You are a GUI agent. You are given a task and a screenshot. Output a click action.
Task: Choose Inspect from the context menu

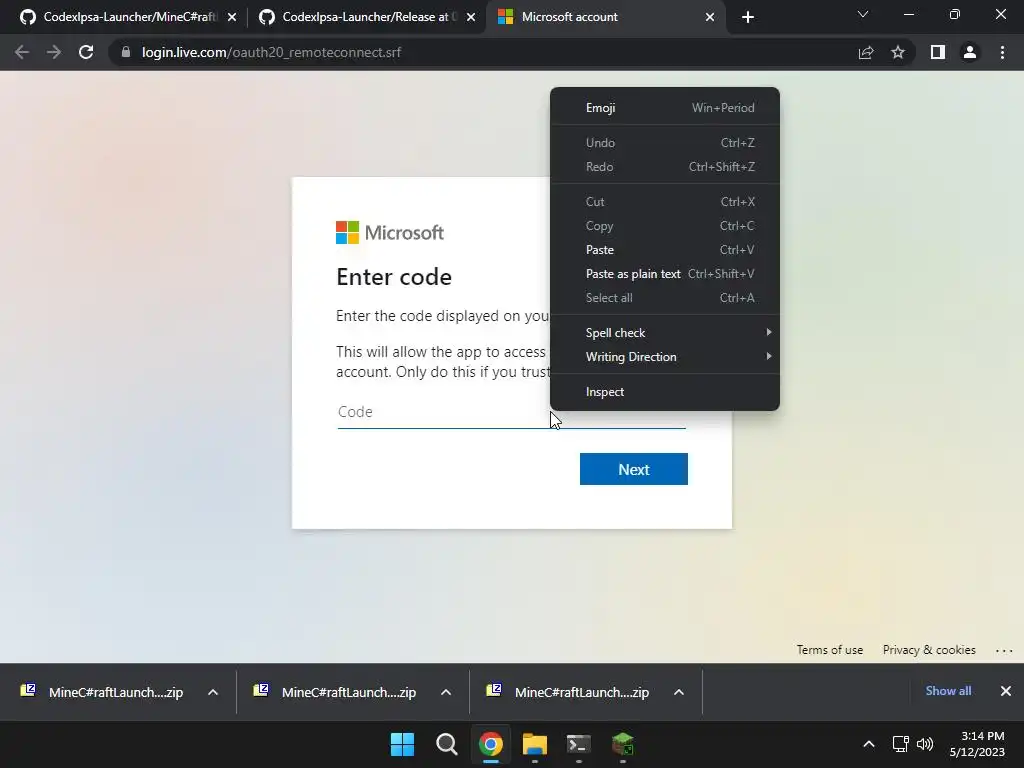665,392
